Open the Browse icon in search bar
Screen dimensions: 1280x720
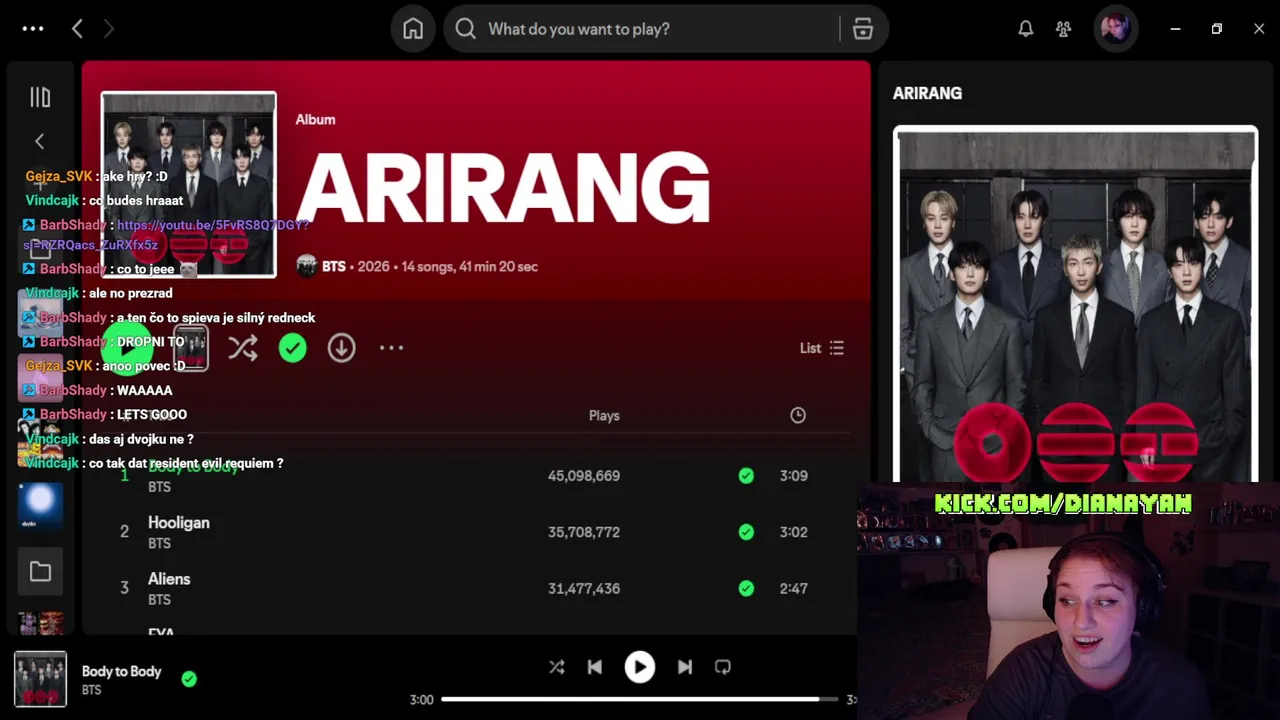tap(863, 29)
